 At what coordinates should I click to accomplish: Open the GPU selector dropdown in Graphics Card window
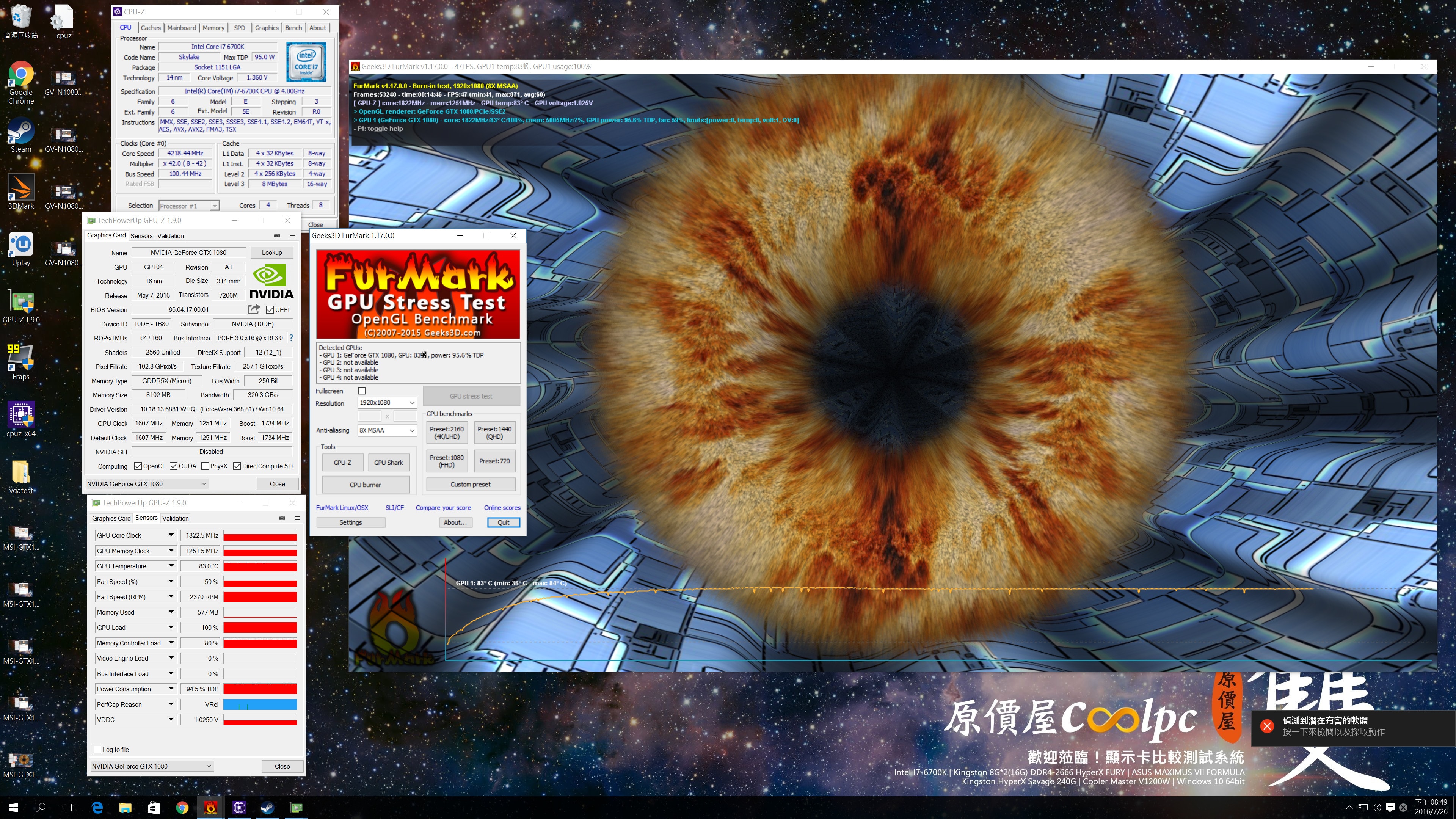[x=147, y=484]
